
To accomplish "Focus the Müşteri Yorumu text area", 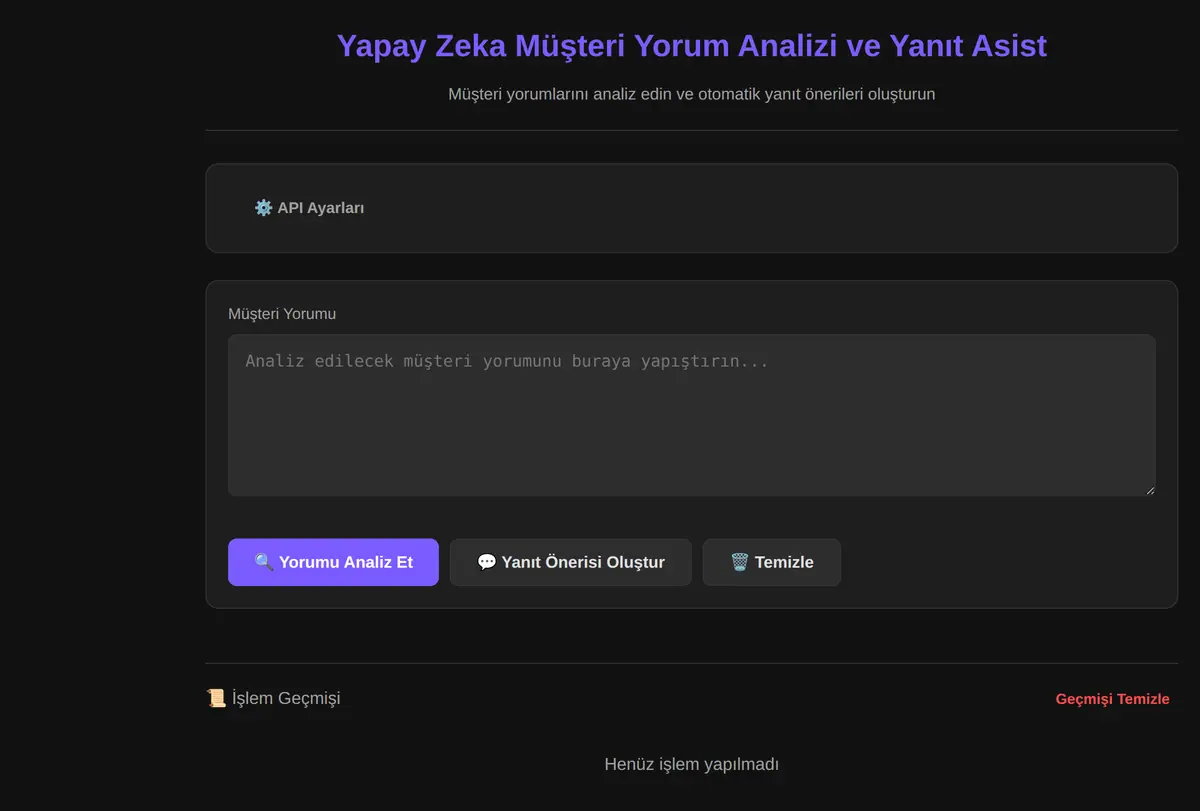I will [692, 415].
